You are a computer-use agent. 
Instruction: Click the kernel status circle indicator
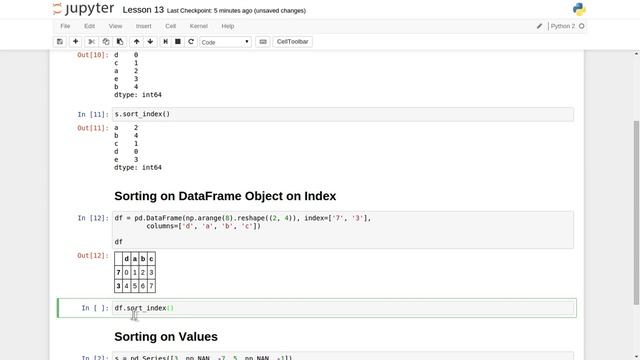(582, 26)
